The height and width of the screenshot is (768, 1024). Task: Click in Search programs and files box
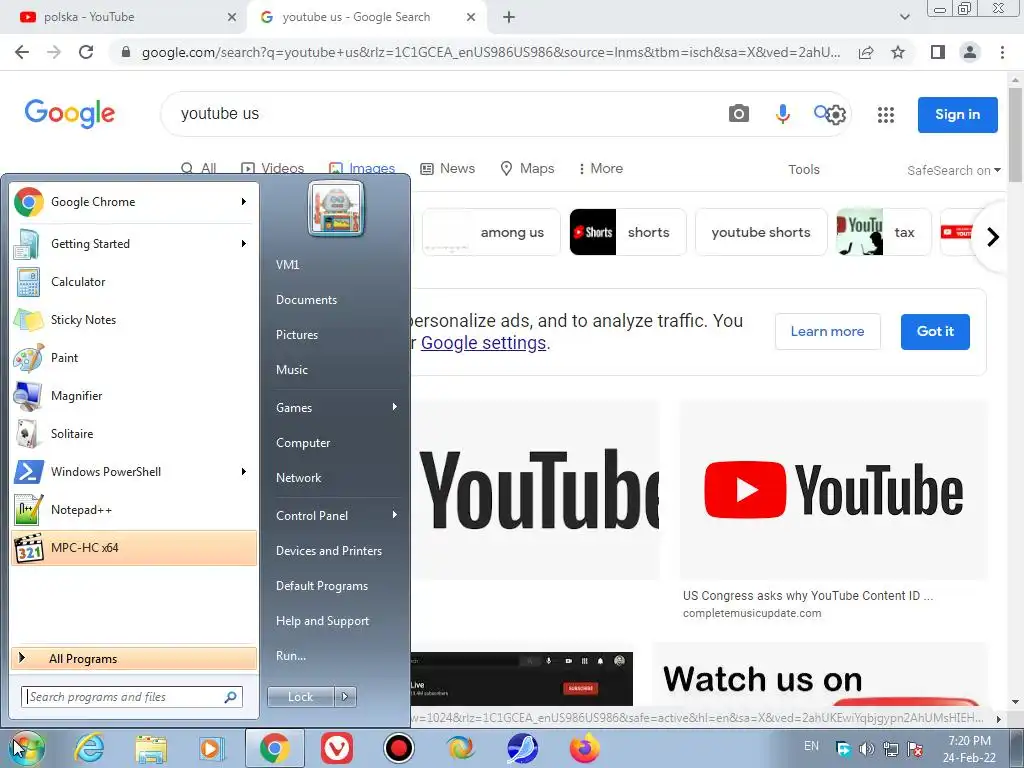pyautogui.click(x=132, y=697)
